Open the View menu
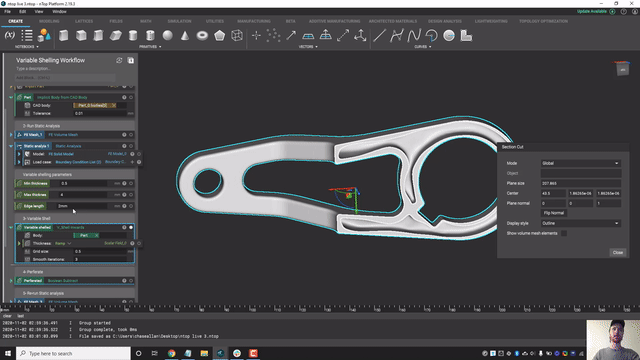This screenshot has height=360, width=640. [39, 12]
